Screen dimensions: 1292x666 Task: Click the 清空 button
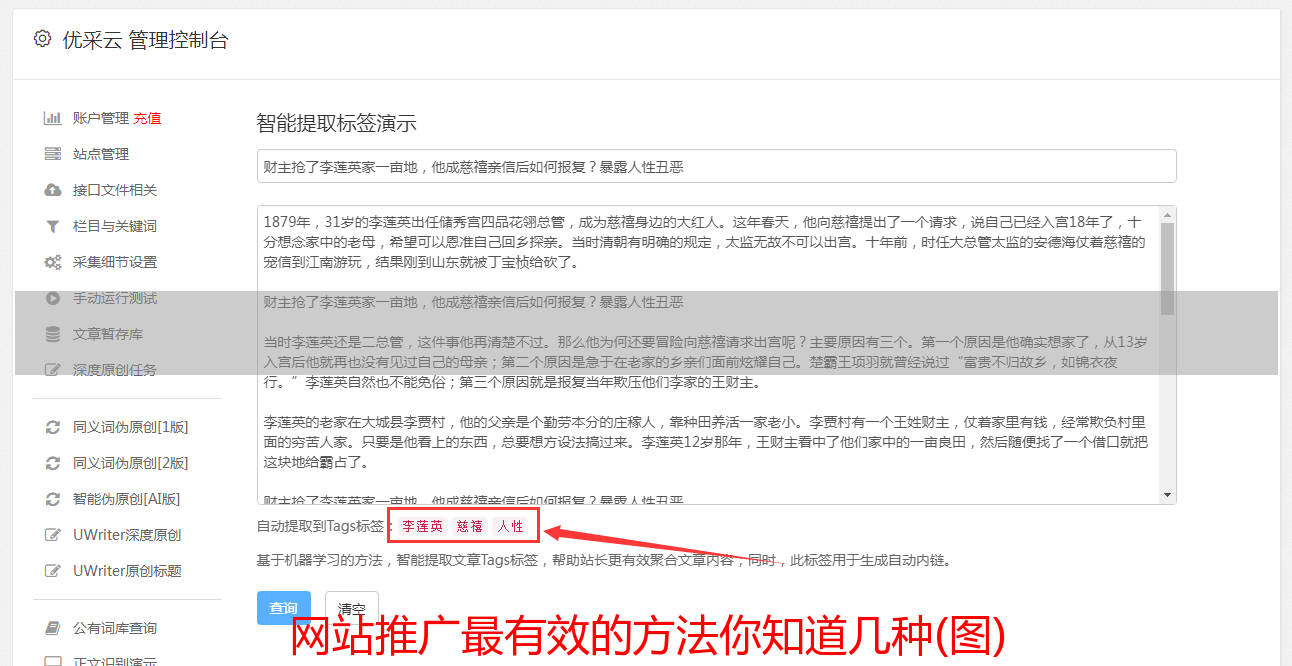(x=352, y=608)
